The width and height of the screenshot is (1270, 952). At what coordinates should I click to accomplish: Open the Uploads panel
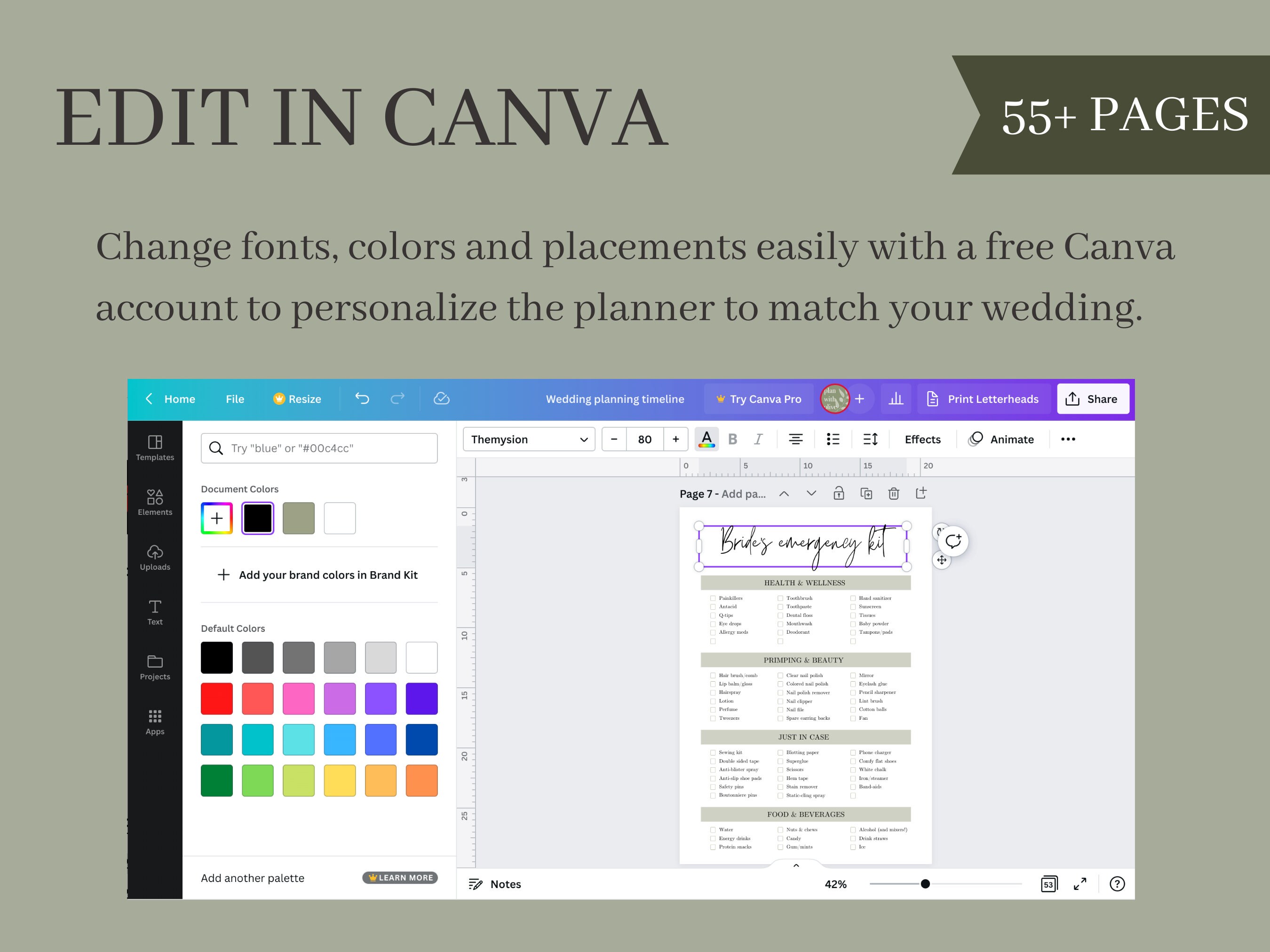154,558
